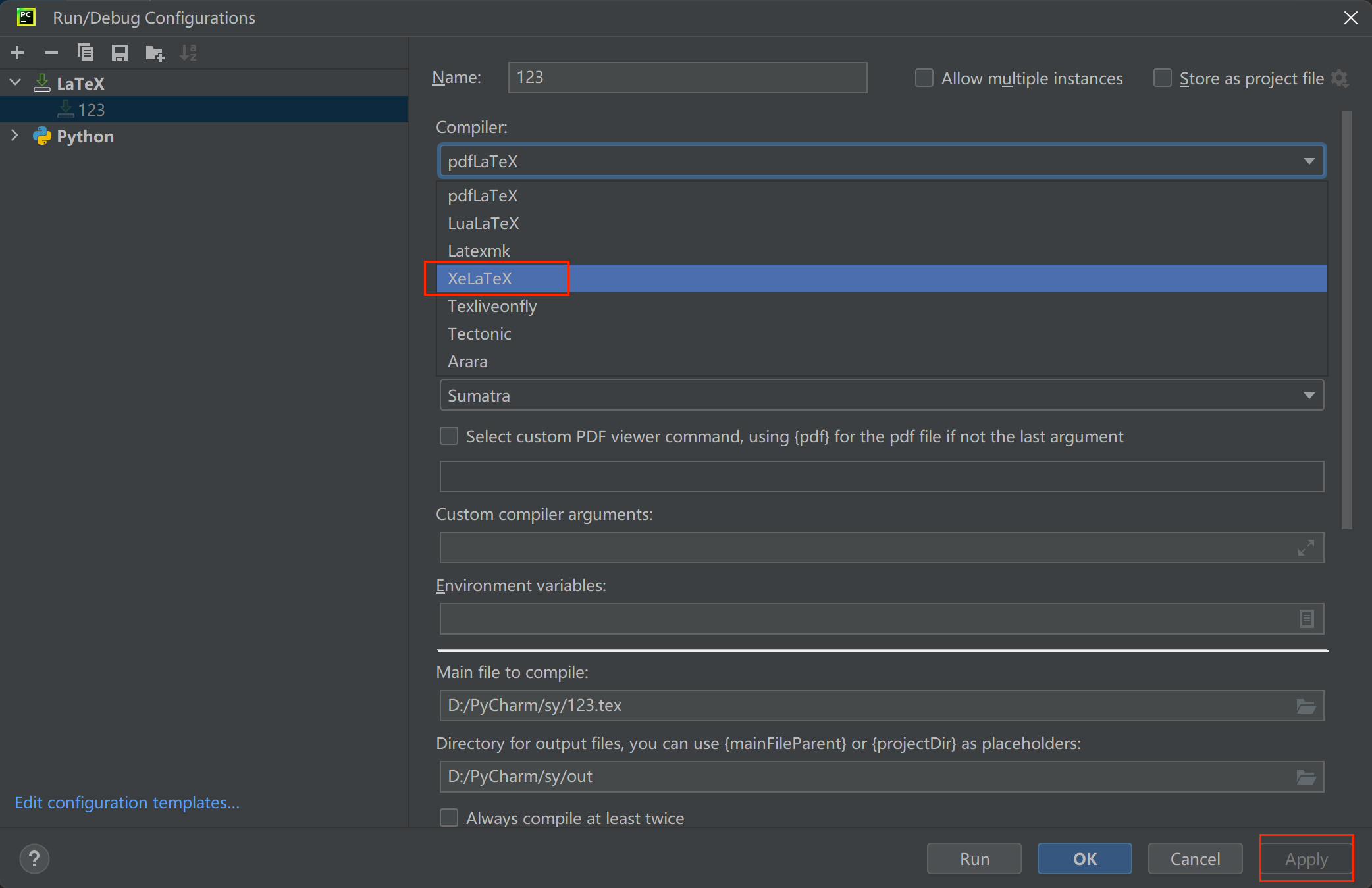This screenshot has width=1372, height=888.
Task: Open the environment variables editor icon
Action: tap(1306, 619)
